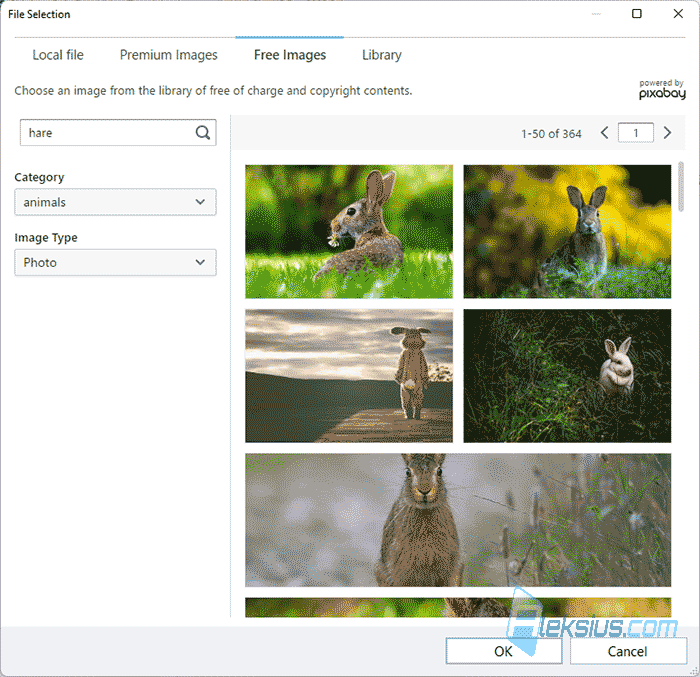This screenshot has height=677, width=700.
Task: Click the Cancel button
Action: pos(628,651)
